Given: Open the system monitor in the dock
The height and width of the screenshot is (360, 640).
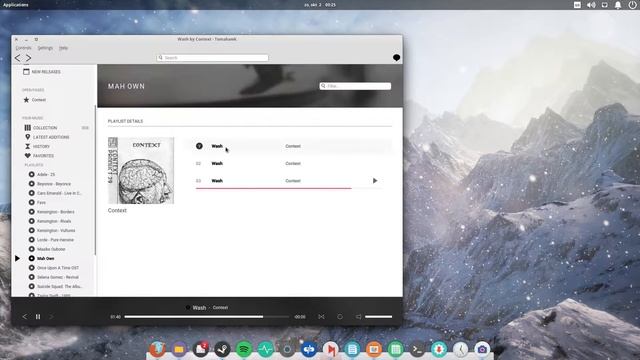Looking at the screenshot, I should [x=266, y=349].
